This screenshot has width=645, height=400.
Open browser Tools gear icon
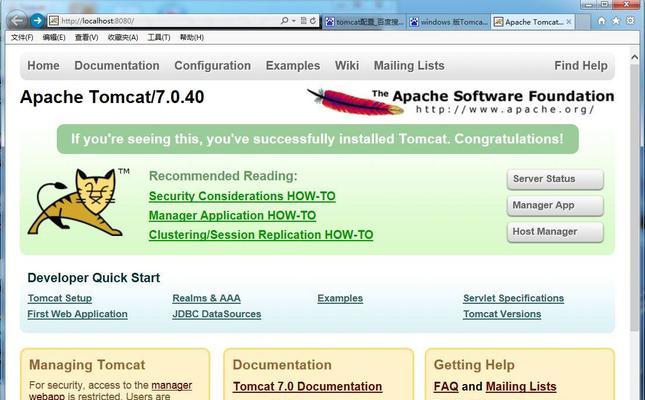pos(630,21)
